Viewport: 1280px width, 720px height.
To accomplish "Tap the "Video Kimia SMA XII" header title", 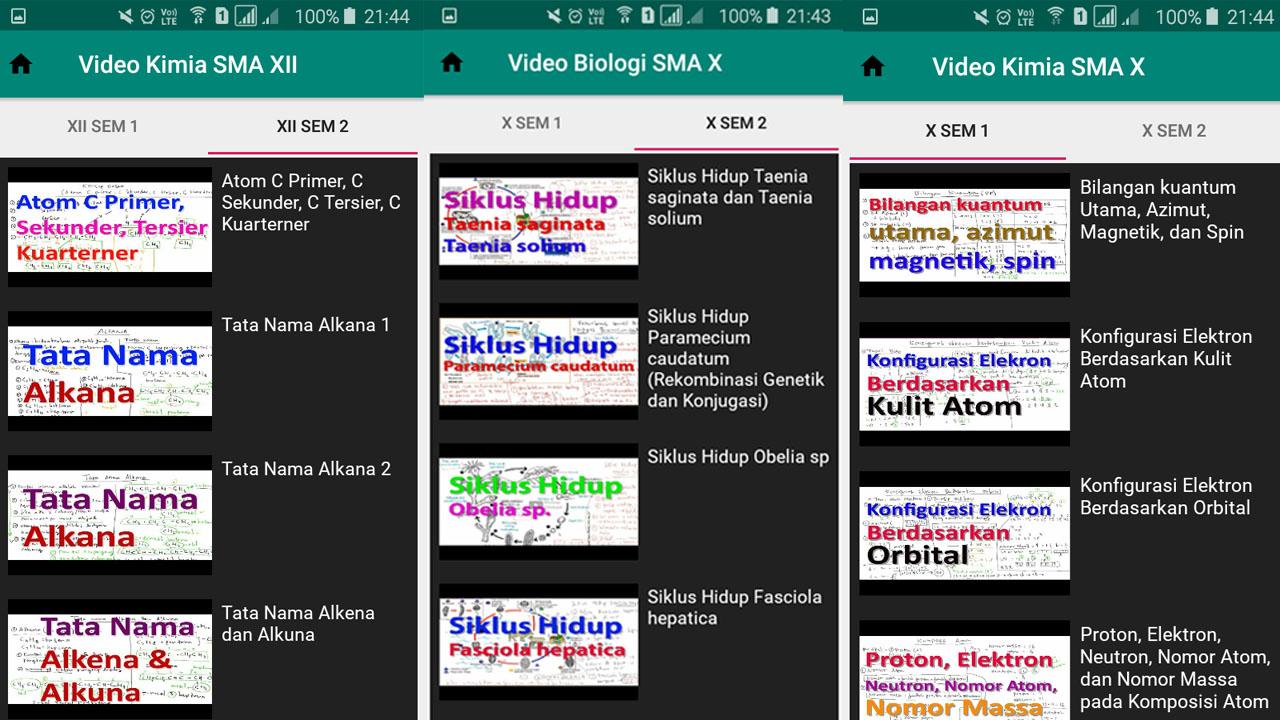I will point(188,65).
